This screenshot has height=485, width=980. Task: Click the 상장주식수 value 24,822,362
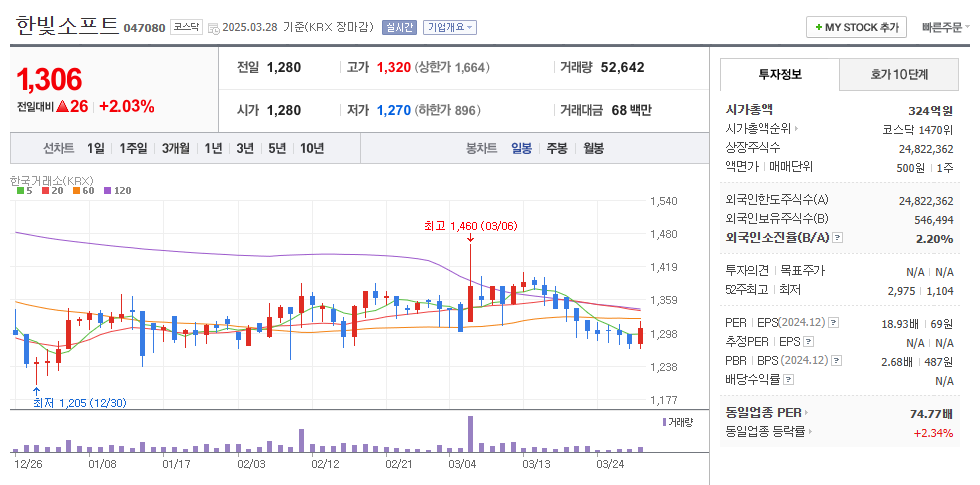[x=926, y=149]
